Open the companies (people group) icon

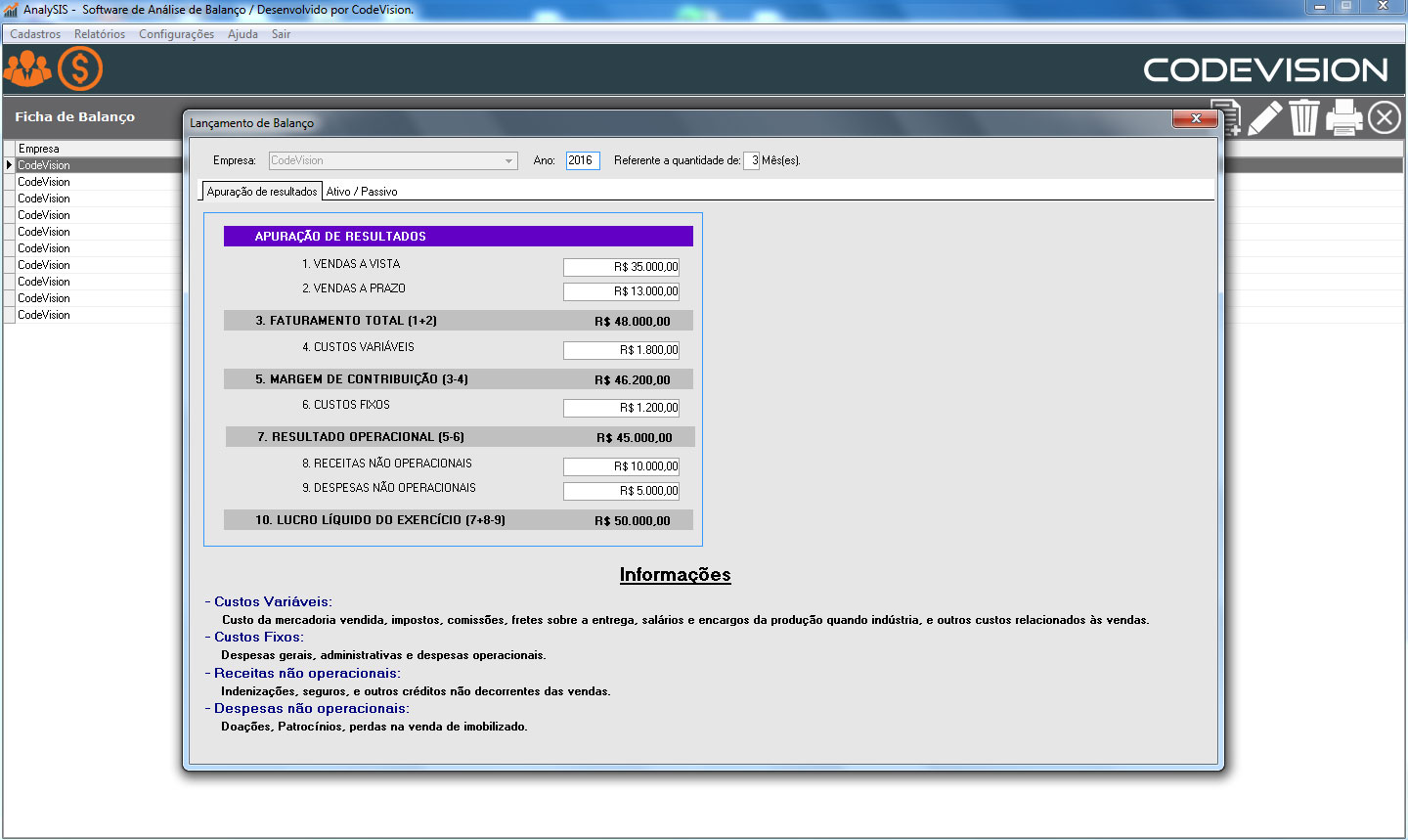click(27, 69)
